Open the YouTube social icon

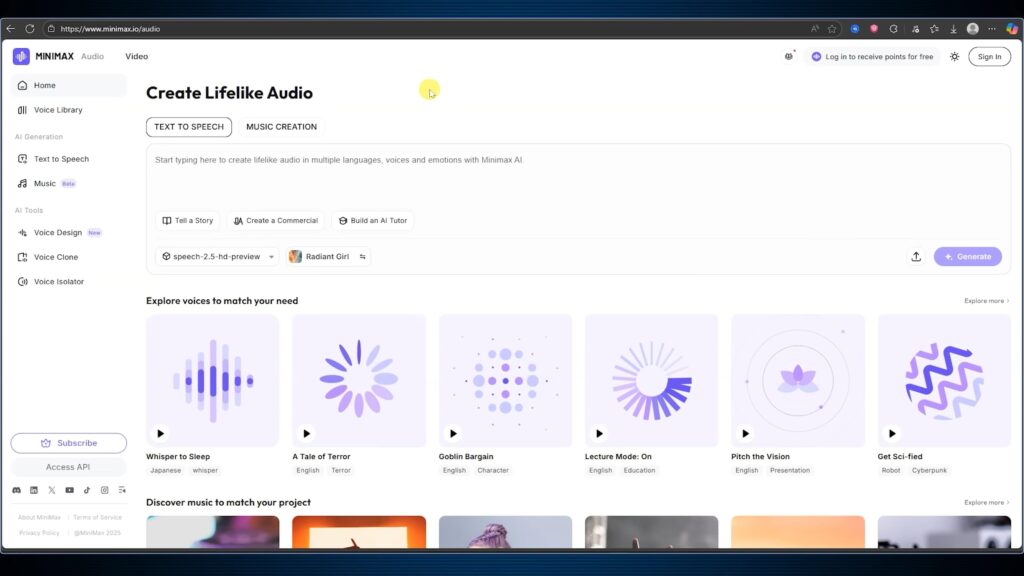tap(69, 490)
